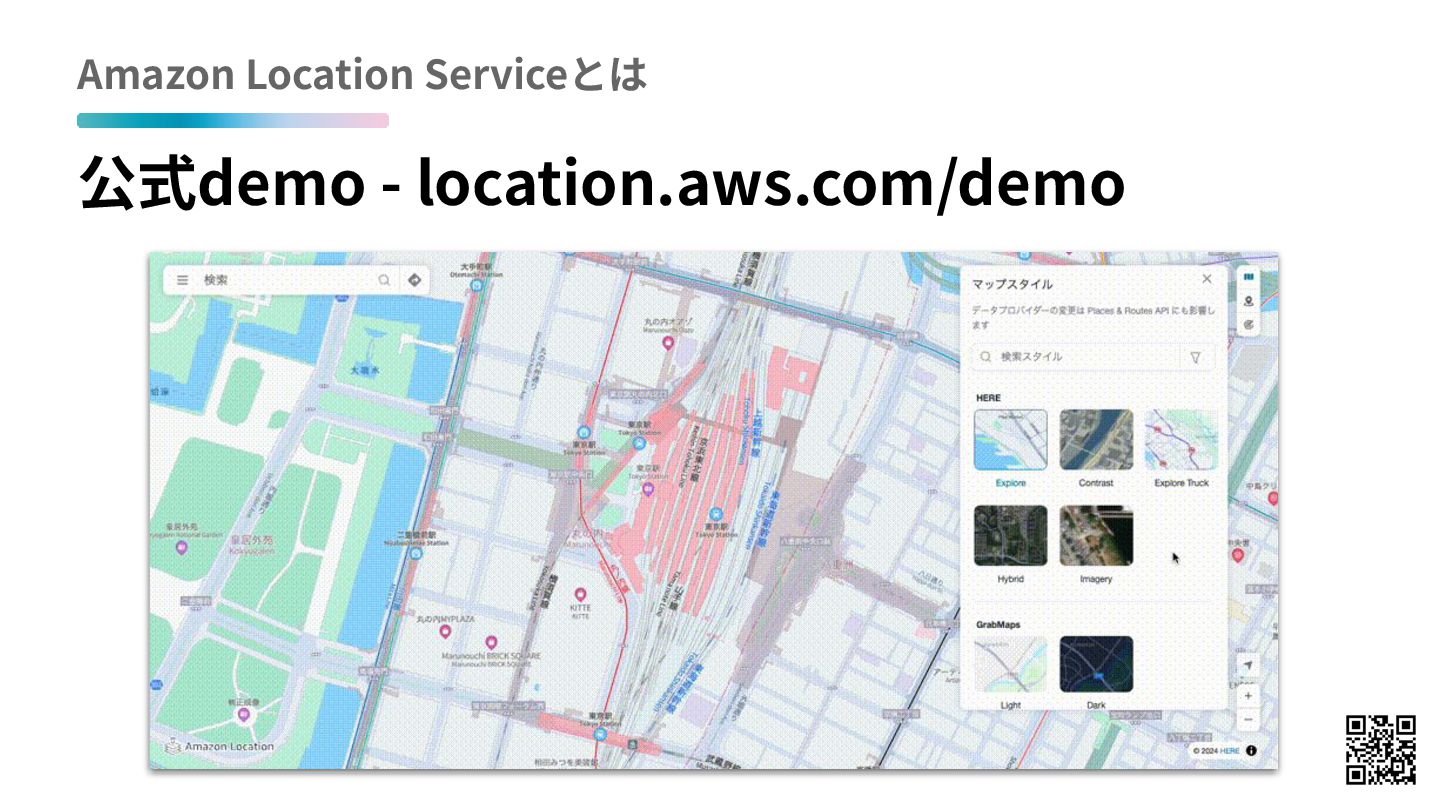Click the KITTE place pin on map
The width and height of the screenshot is (1440, 810).
(x=580, y=596)
